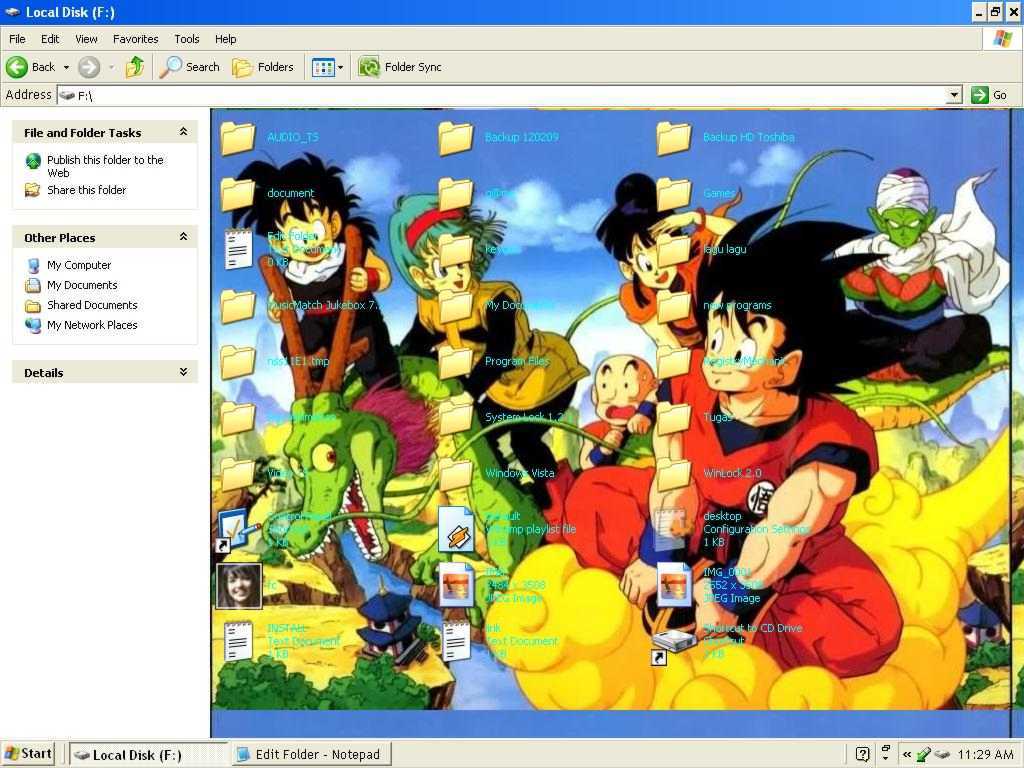Viewport: 1024px width, 768px height.
Task: Click the taskbar clock showing 11:29 AM
Action: (x=985, y=754)
